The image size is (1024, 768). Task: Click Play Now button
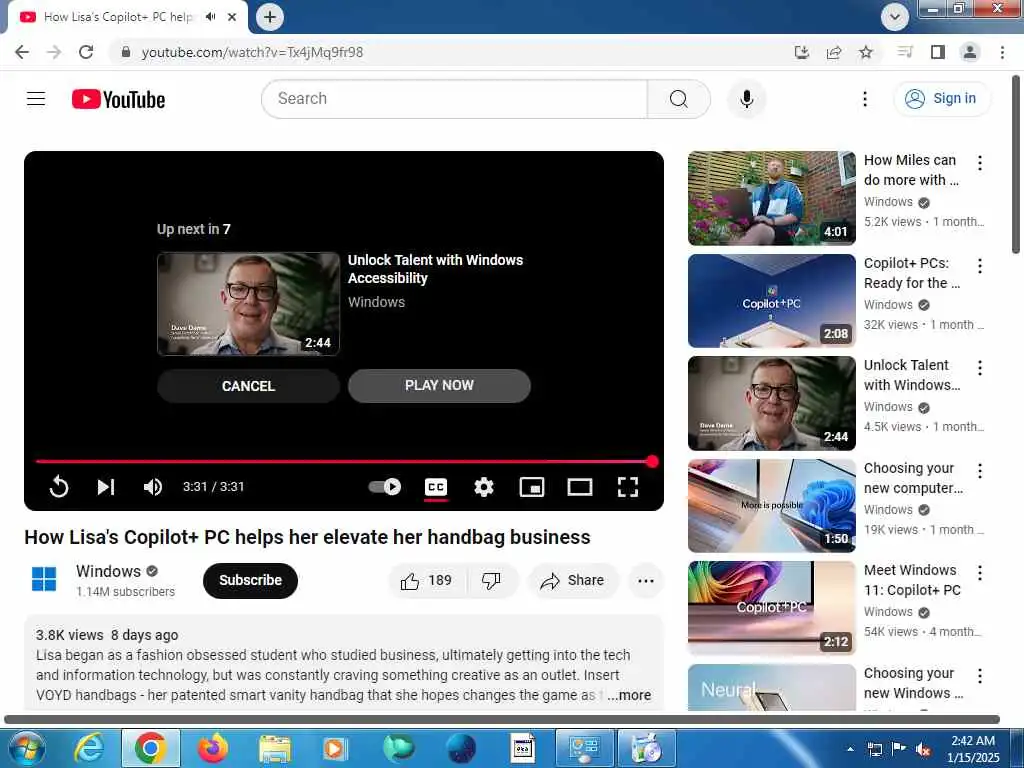point(439,385)
